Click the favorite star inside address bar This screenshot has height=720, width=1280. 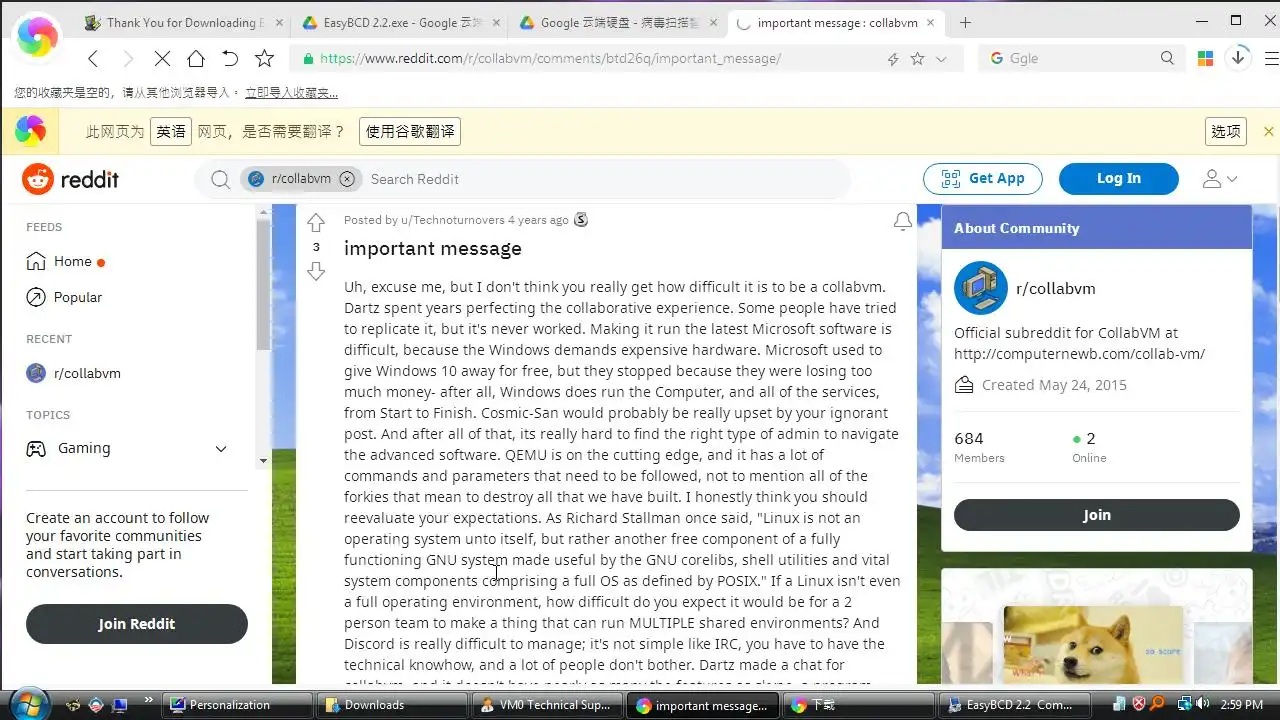pos(917,59)
